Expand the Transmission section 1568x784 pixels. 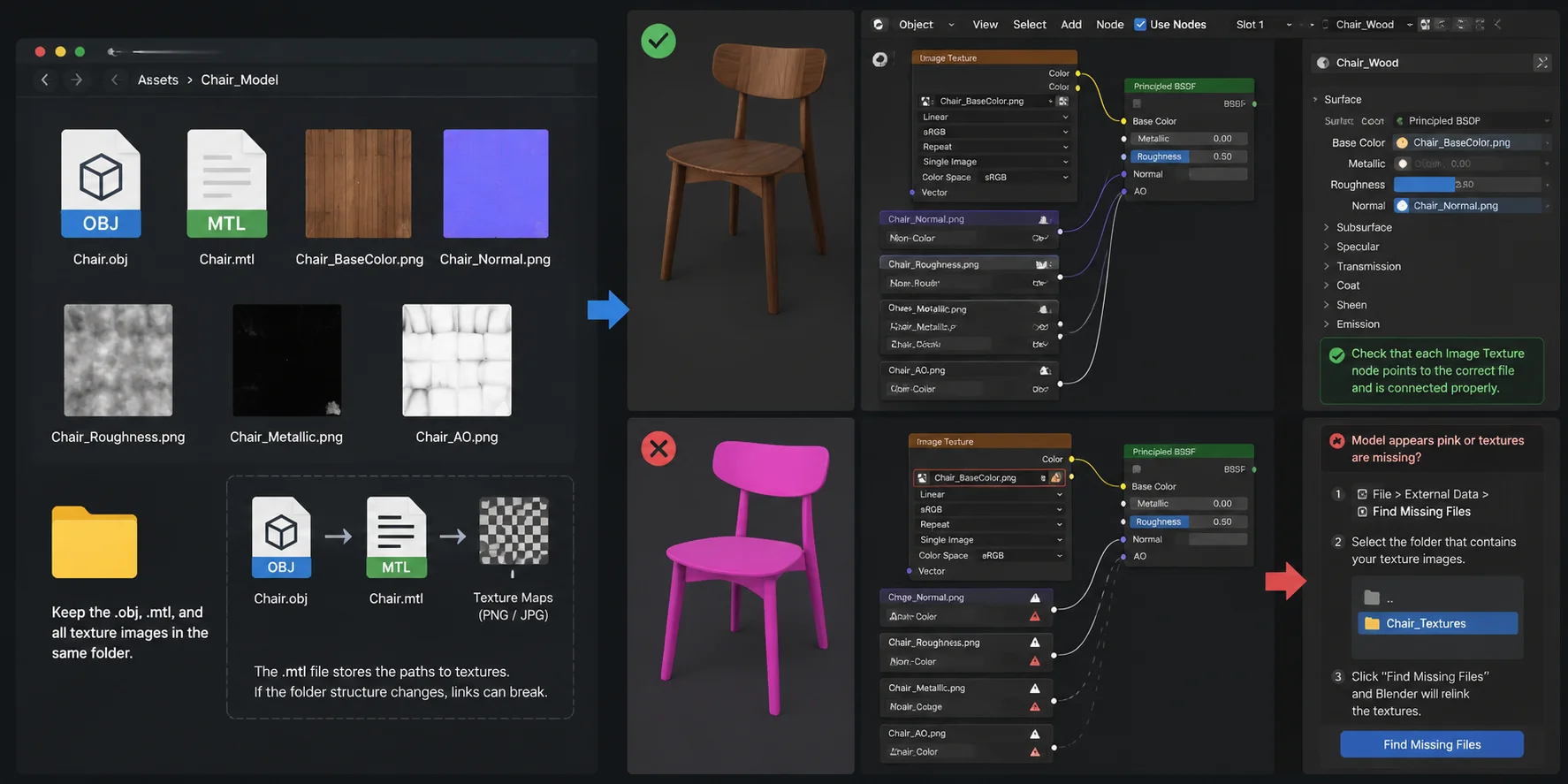[x=1362, y=266]
